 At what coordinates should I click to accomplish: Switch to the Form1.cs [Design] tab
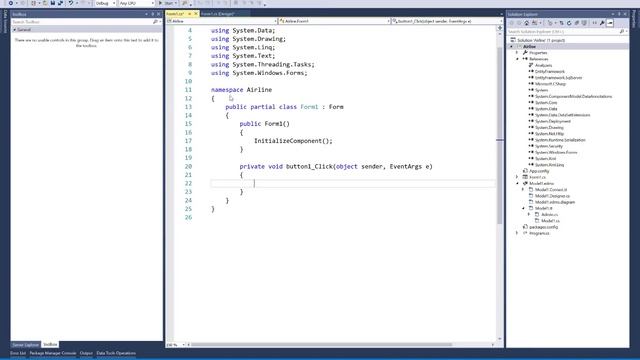[218, 14]
